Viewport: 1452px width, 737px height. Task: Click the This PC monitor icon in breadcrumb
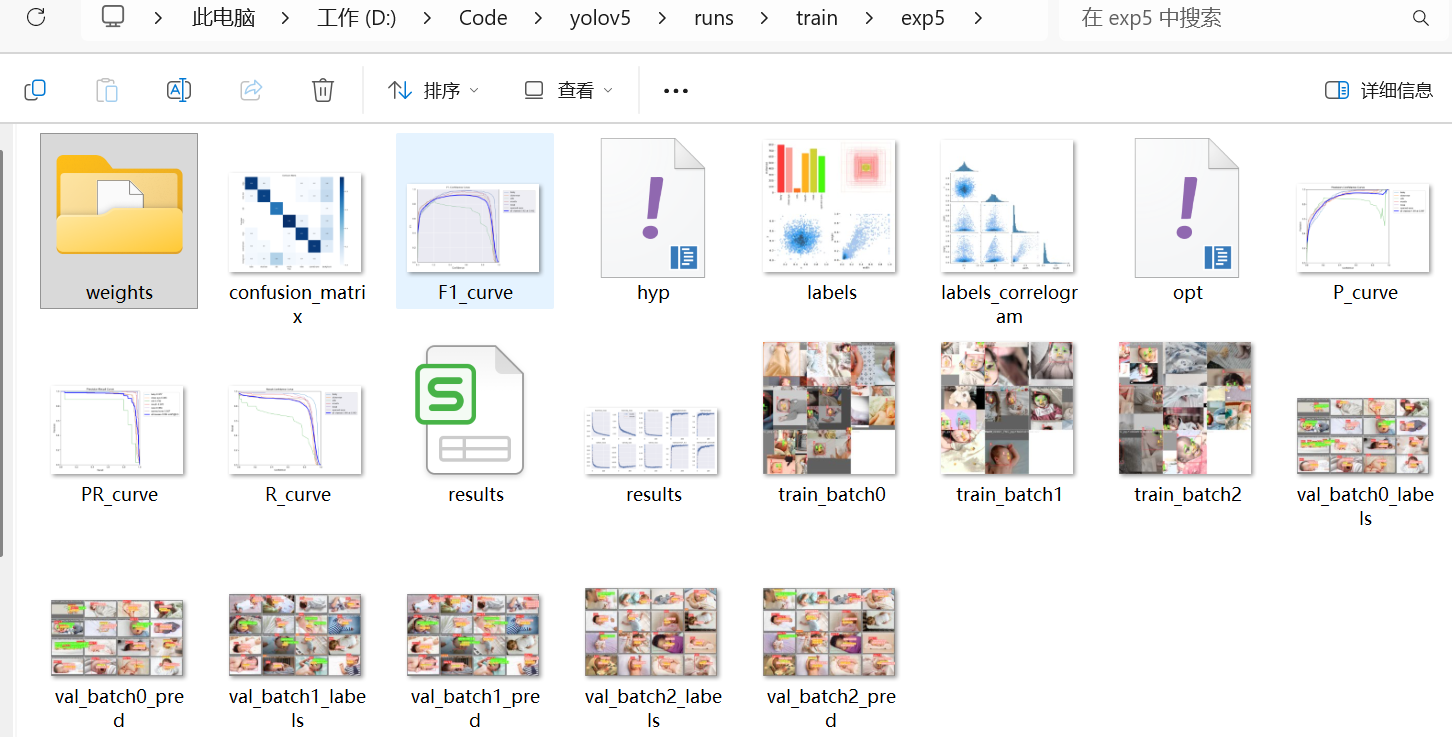click(x=114, y=17)
